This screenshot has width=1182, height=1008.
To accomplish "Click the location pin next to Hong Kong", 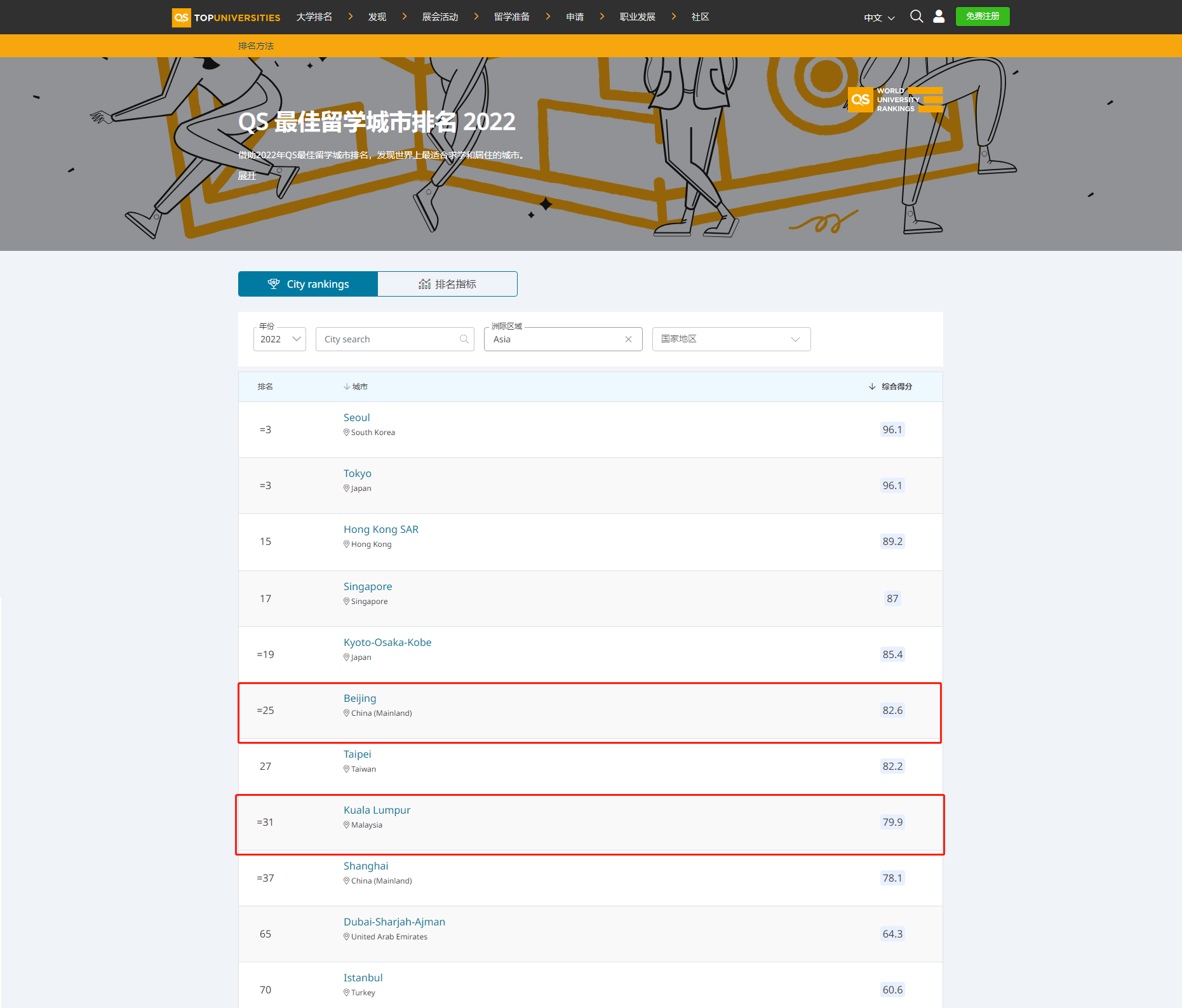I will click(x=347, y=544).
